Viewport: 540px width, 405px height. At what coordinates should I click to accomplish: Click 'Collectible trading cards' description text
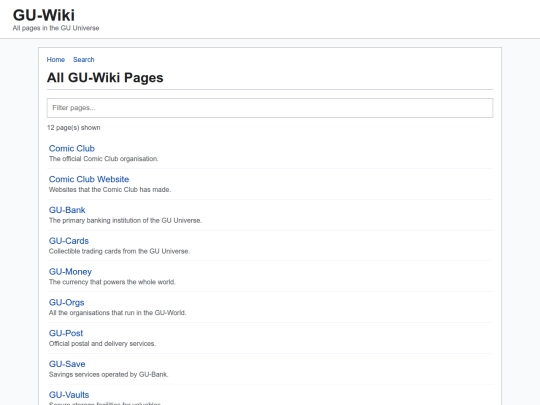coord(119,251)
